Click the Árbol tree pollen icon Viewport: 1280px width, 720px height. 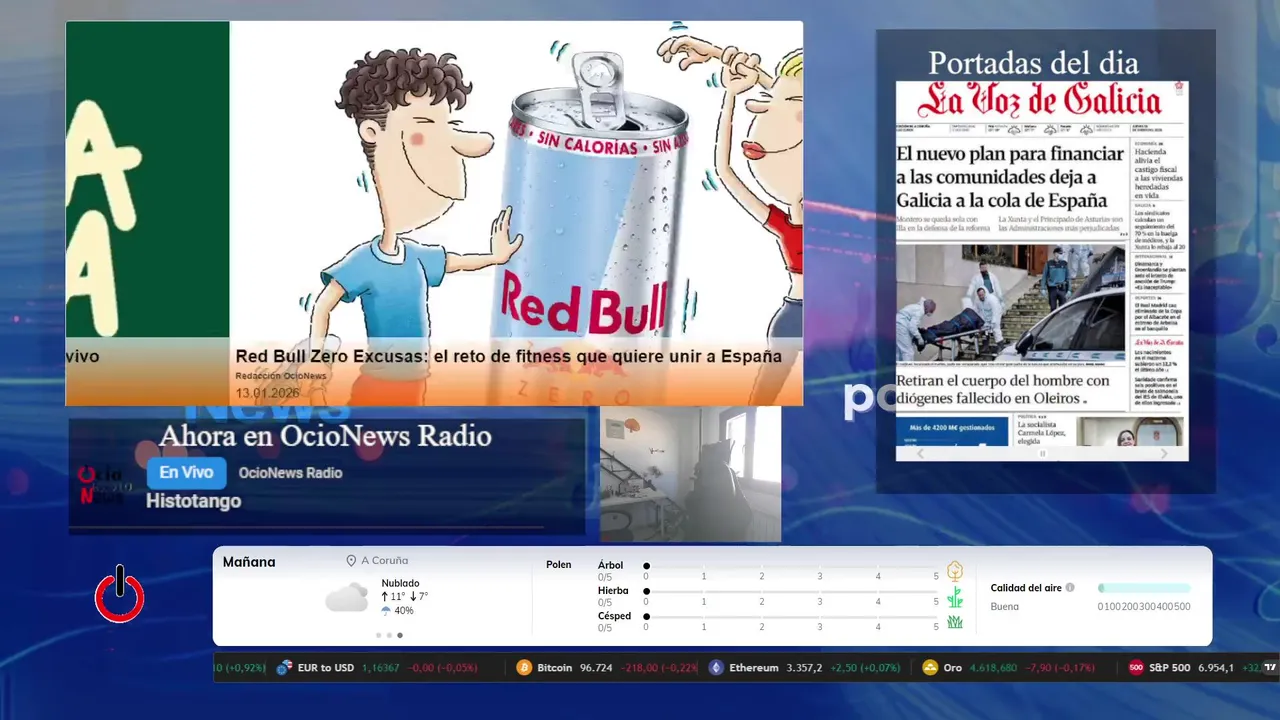[x=955, y=571]
